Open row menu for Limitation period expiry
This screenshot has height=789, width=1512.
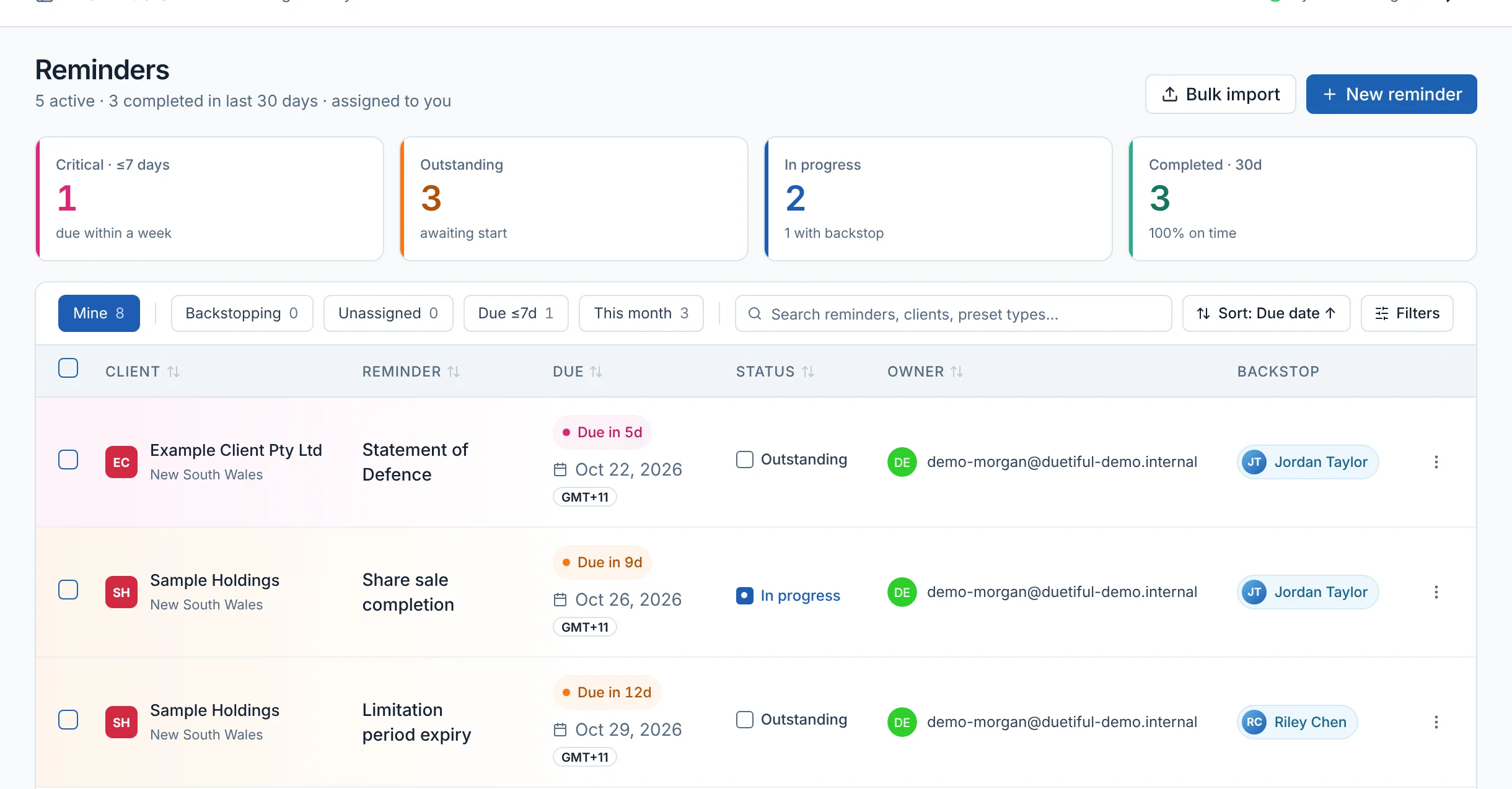coord(1436,722)
